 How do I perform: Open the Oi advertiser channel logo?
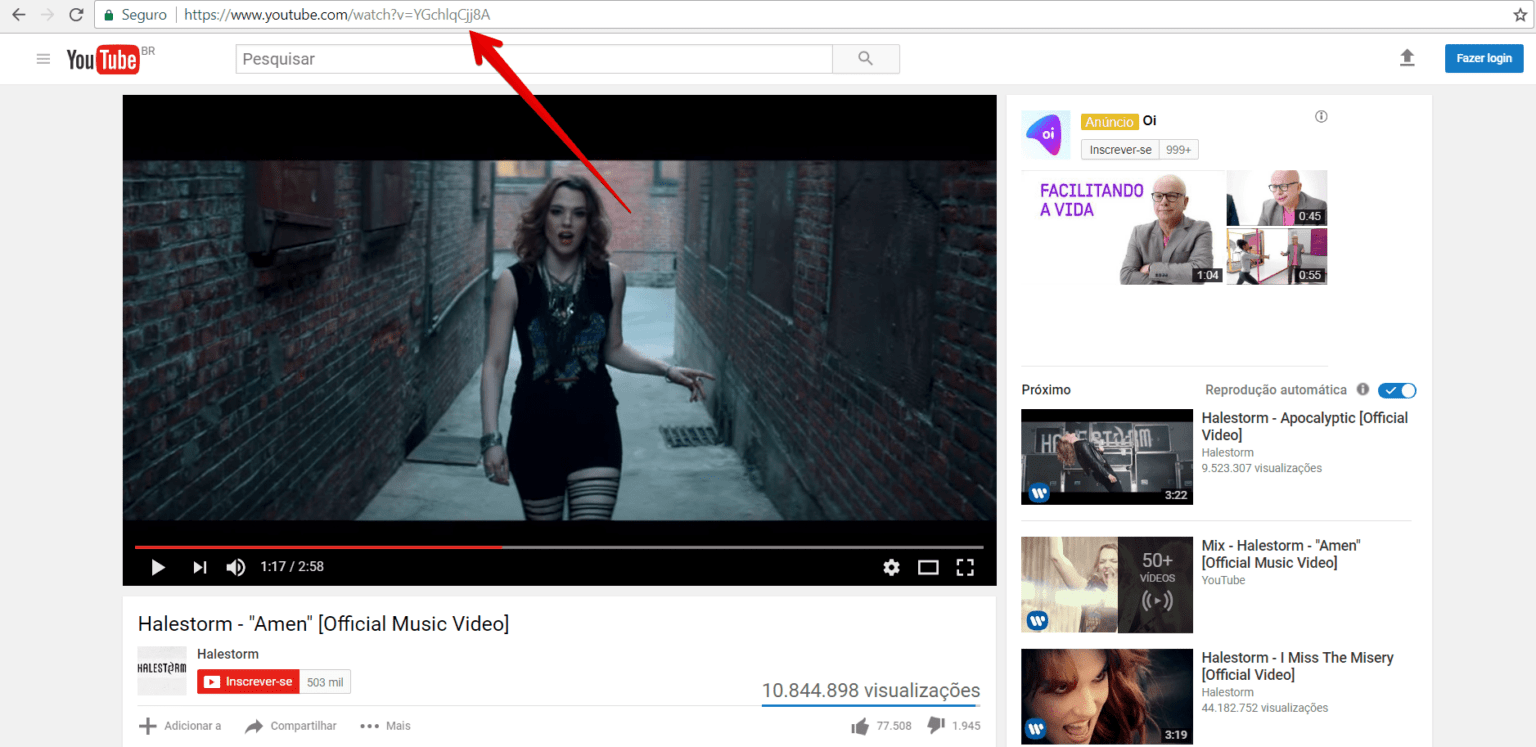(1046, 135)
